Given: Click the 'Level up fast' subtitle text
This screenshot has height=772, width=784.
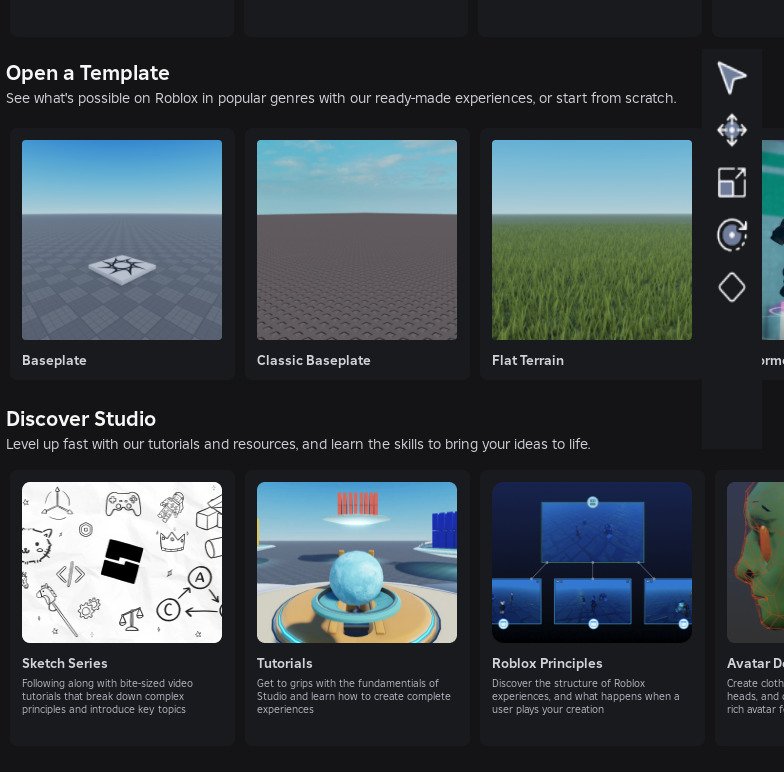Looking at the screenshot, I should [298, 444].
